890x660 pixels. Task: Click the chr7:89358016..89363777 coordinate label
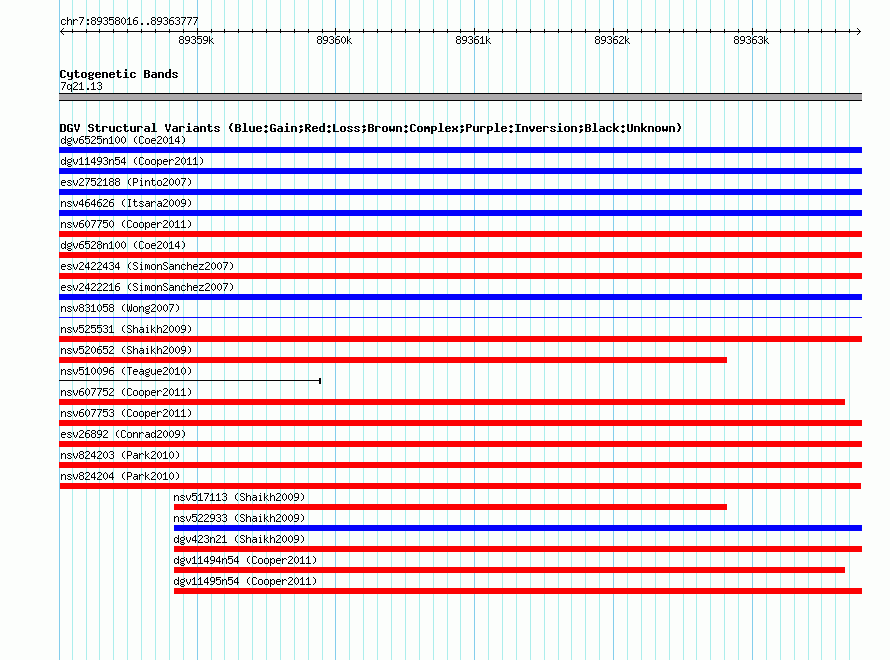pyautogui.click(x=129, y=21)
